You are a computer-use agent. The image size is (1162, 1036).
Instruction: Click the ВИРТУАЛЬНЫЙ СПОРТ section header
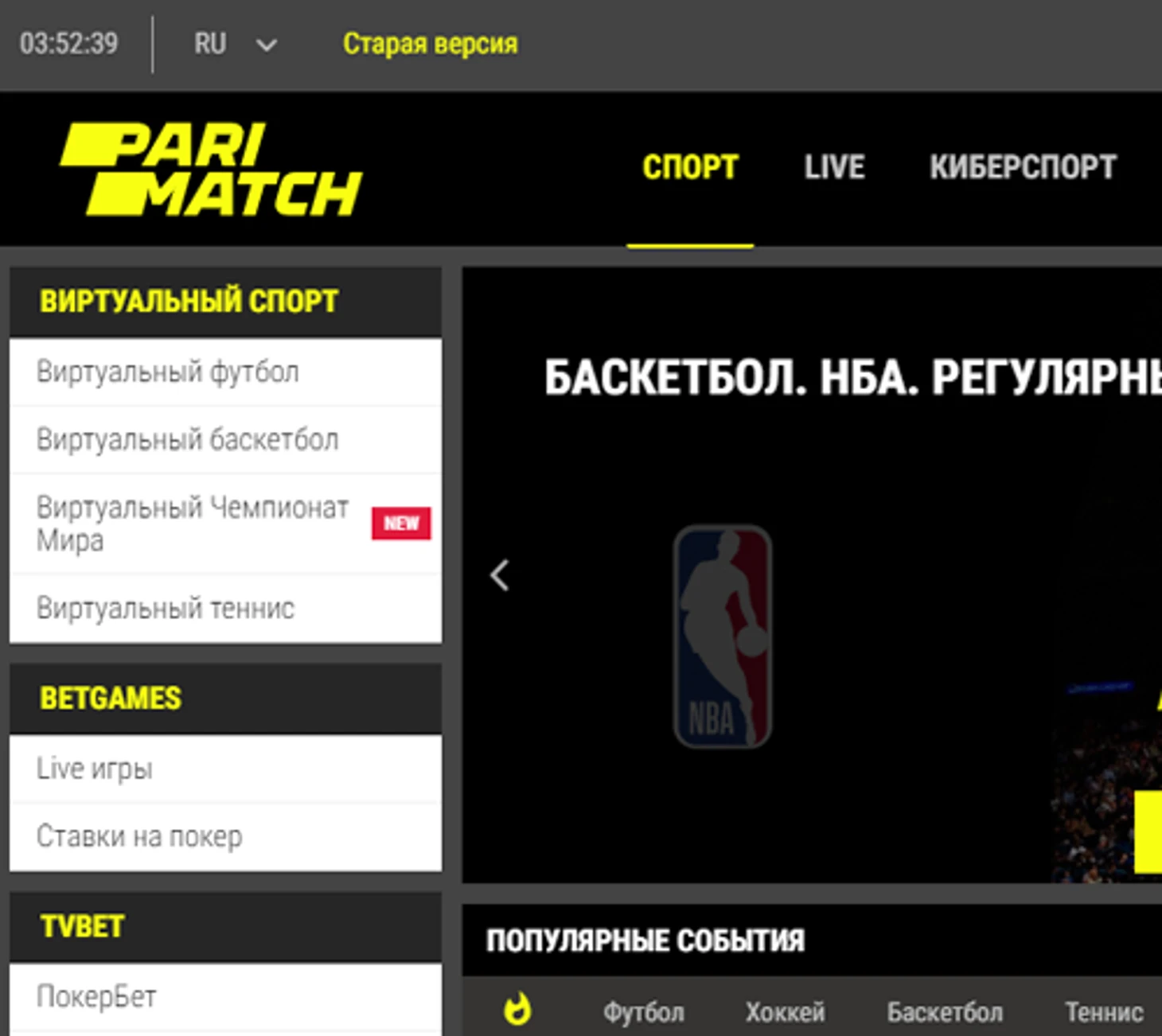click(226, 302)
